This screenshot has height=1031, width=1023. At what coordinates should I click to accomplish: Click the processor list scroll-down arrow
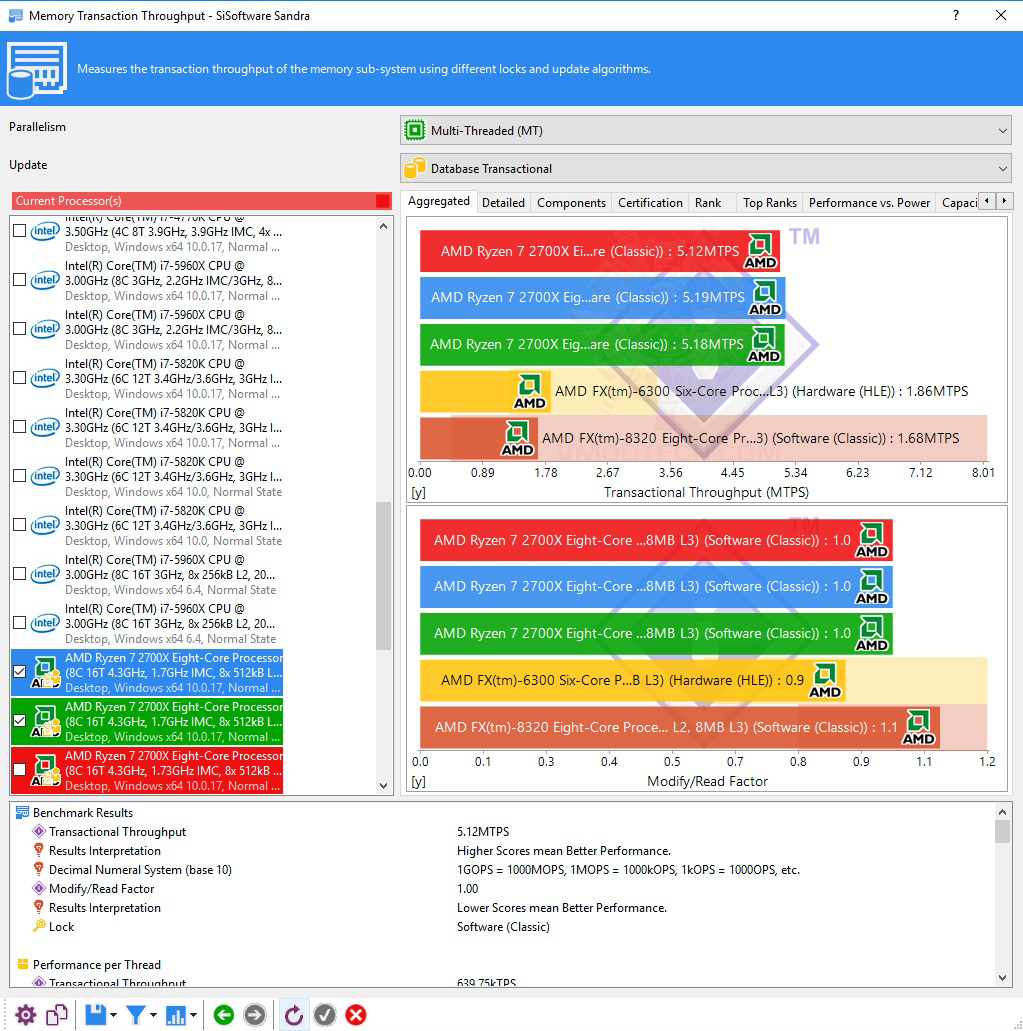click(383, 786)
